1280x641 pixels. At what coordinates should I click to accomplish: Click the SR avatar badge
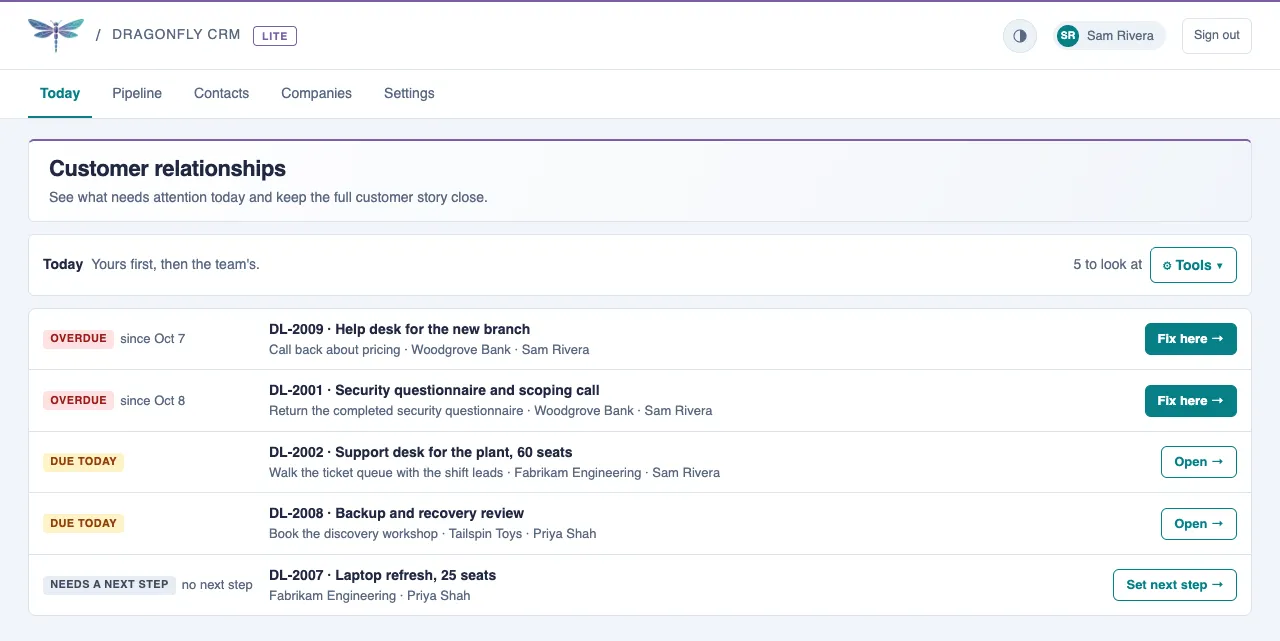[x=1068, y=35]
